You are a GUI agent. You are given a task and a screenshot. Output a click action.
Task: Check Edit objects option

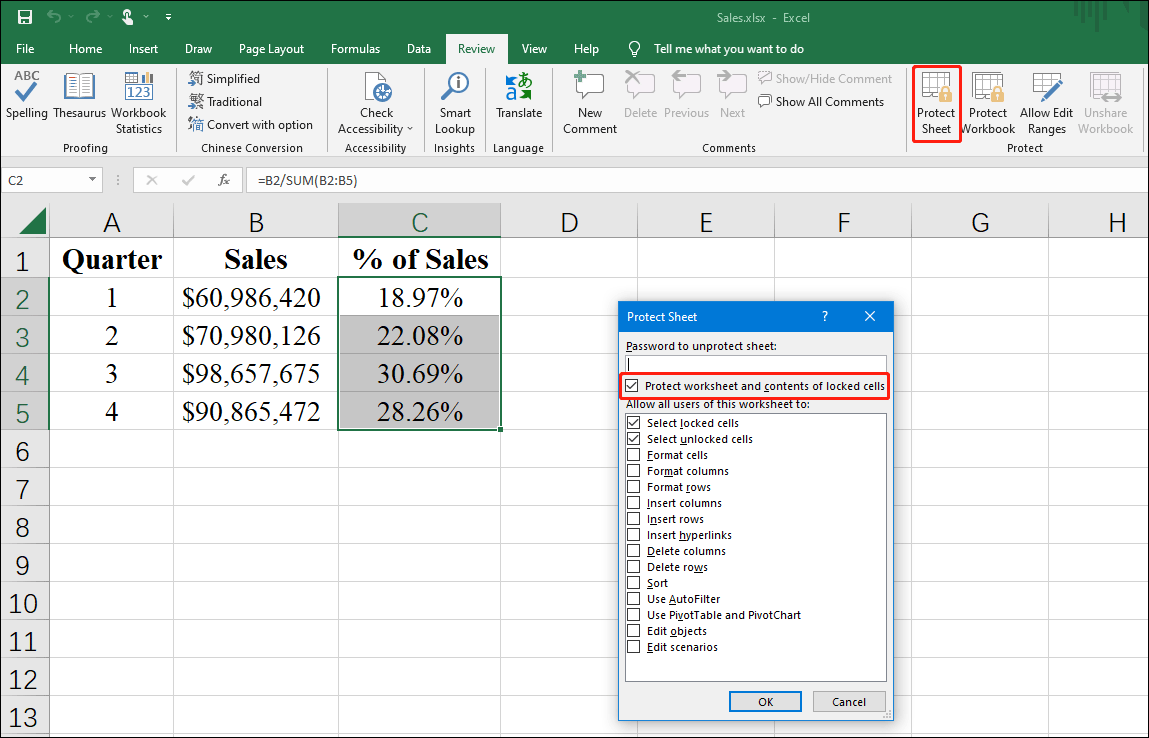(634, 631)
